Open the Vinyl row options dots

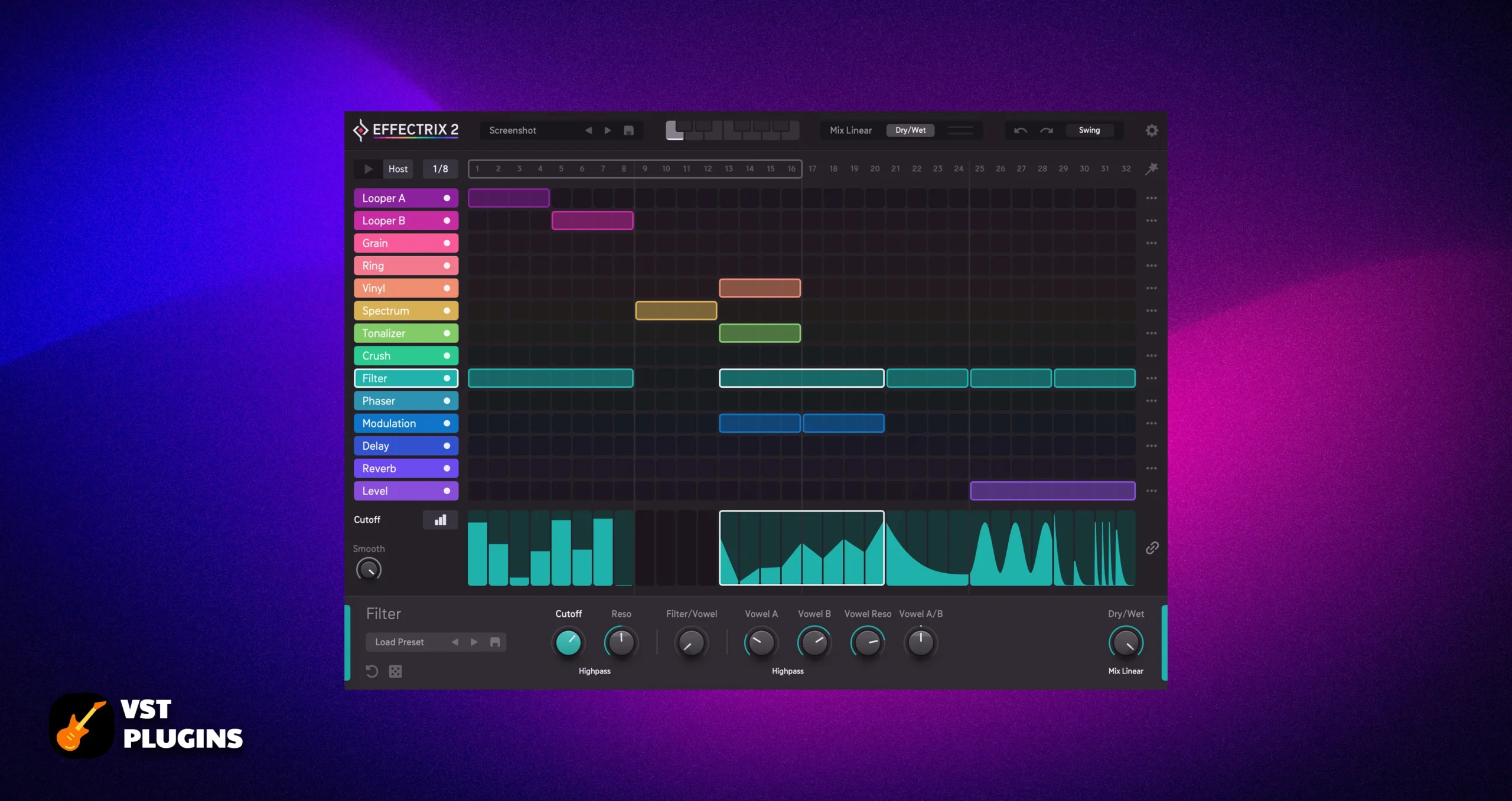[1151, 288]
